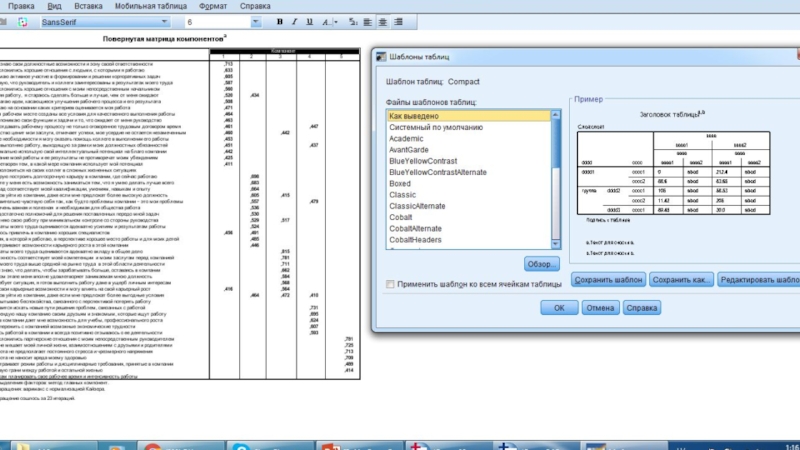Toggle italic text formatting
Screen dimensions: 800x450
click(294, 21)
